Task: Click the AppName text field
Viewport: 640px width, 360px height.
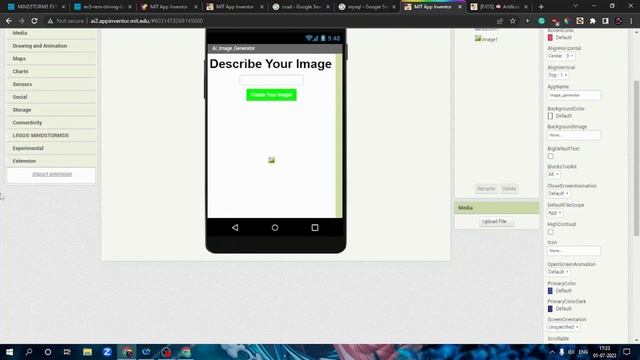Action: point(573,95)
